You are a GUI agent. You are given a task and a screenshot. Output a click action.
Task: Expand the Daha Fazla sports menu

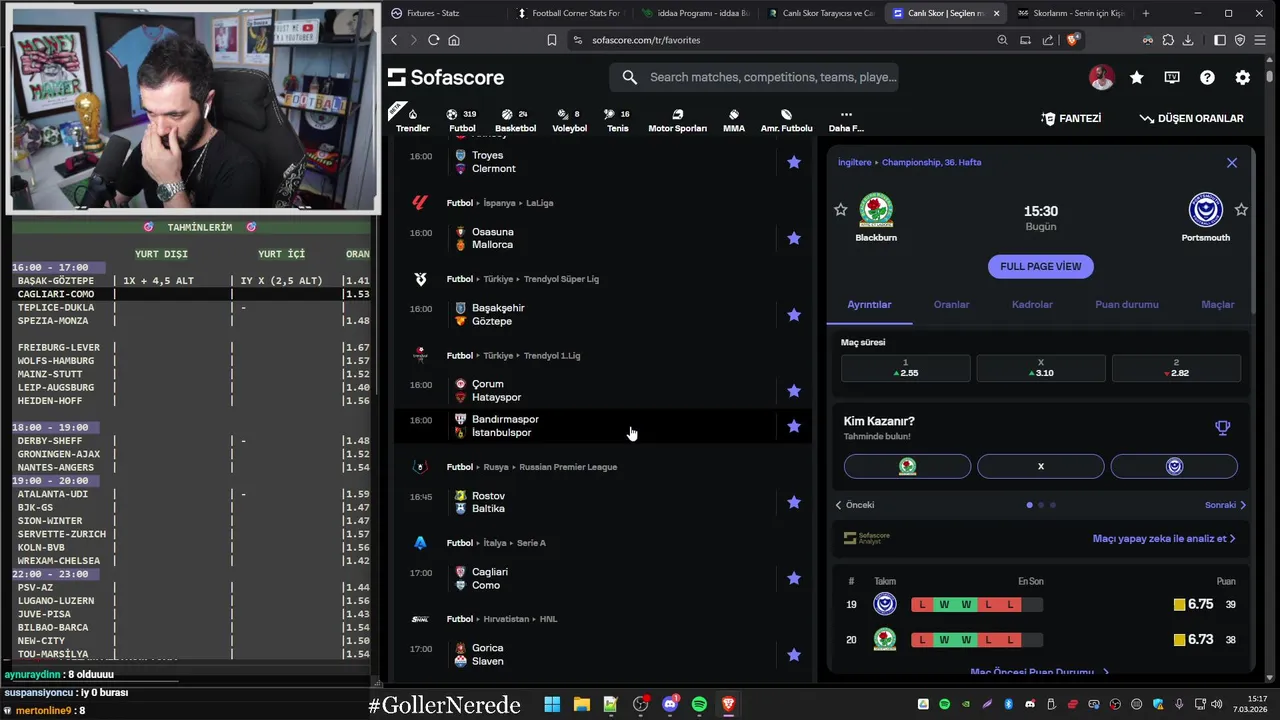click(x=846, y=120)
